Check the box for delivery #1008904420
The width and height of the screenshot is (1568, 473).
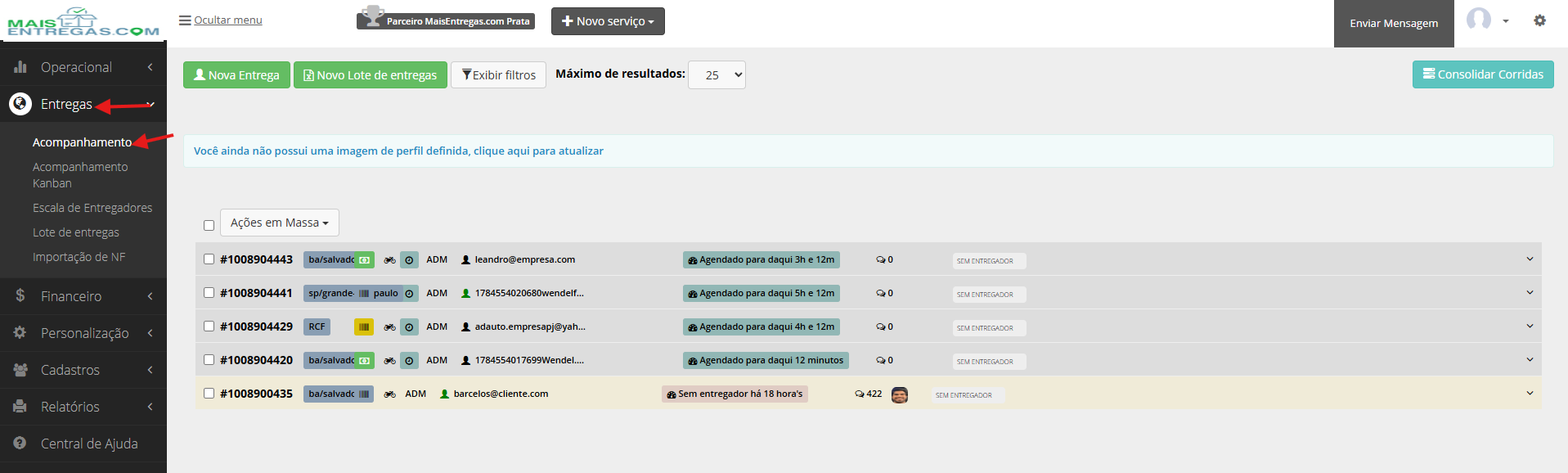209,360
